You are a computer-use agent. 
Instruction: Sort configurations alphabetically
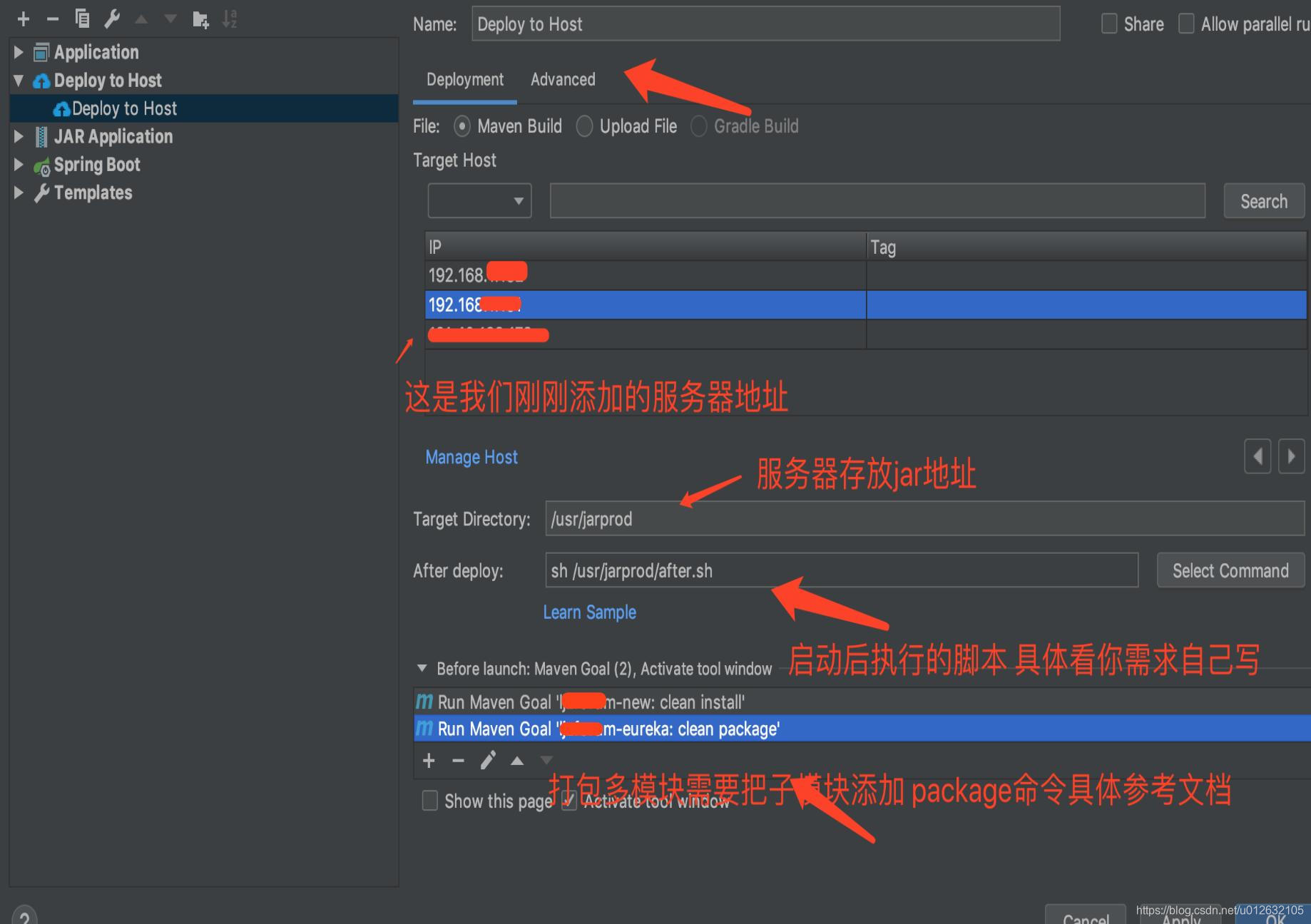(229, 19)
